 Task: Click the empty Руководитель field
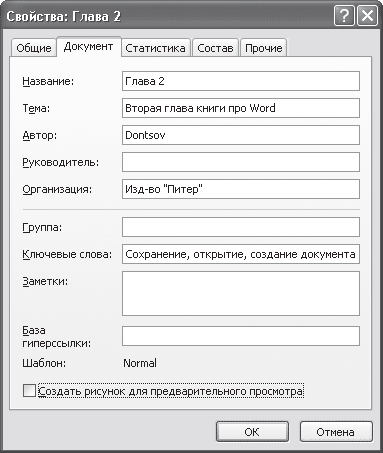[x=241, y=162]
